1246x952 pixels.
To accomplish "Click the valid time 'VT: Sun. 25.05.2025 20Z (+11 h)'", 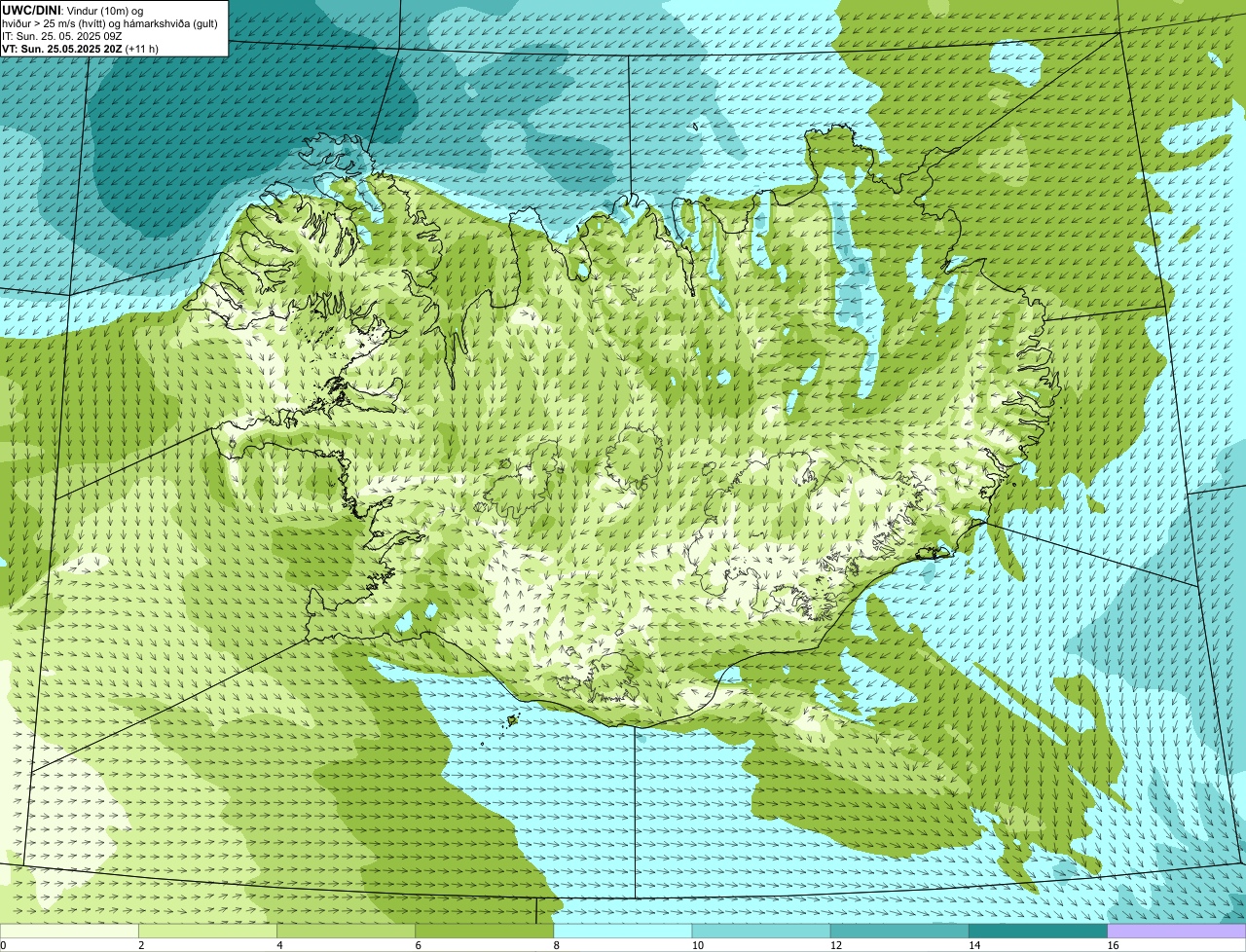I will (x=80, y=48).
